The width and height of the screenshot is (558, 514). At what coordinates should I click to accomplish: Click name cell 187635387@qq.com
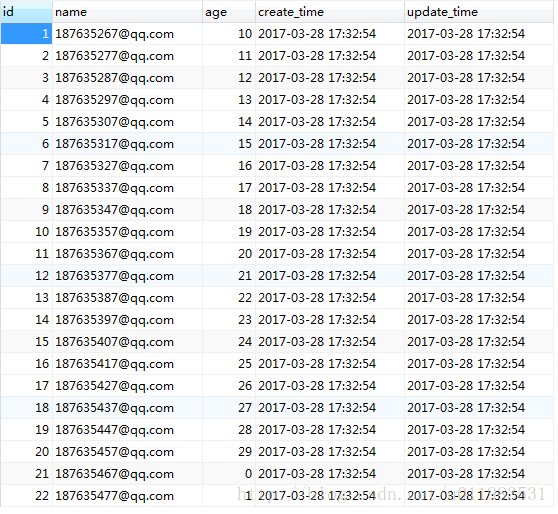pos(127,298)
